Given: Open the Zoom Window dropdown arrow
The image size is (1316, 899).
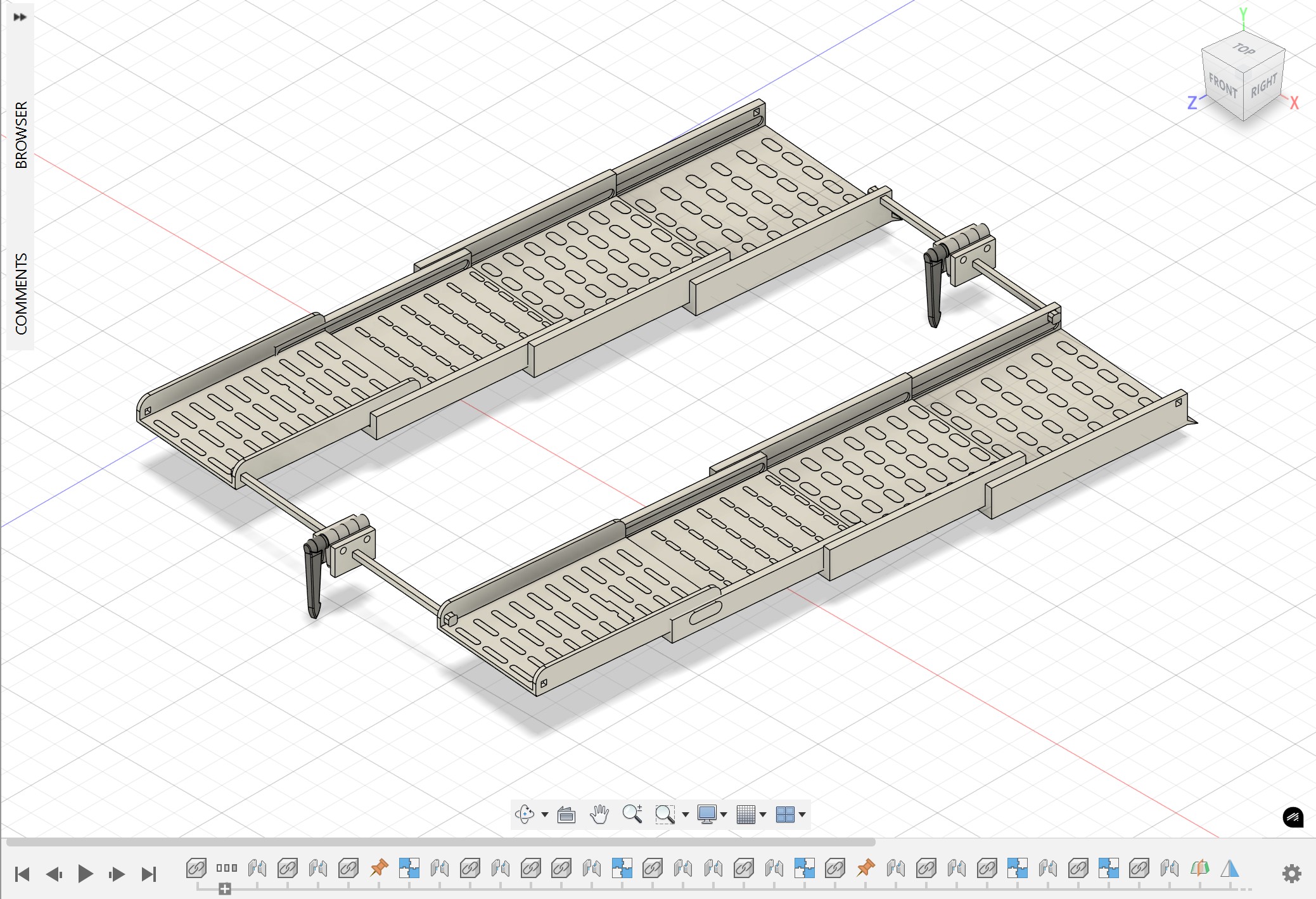Looking at the screenshot, I should [686, 815].
